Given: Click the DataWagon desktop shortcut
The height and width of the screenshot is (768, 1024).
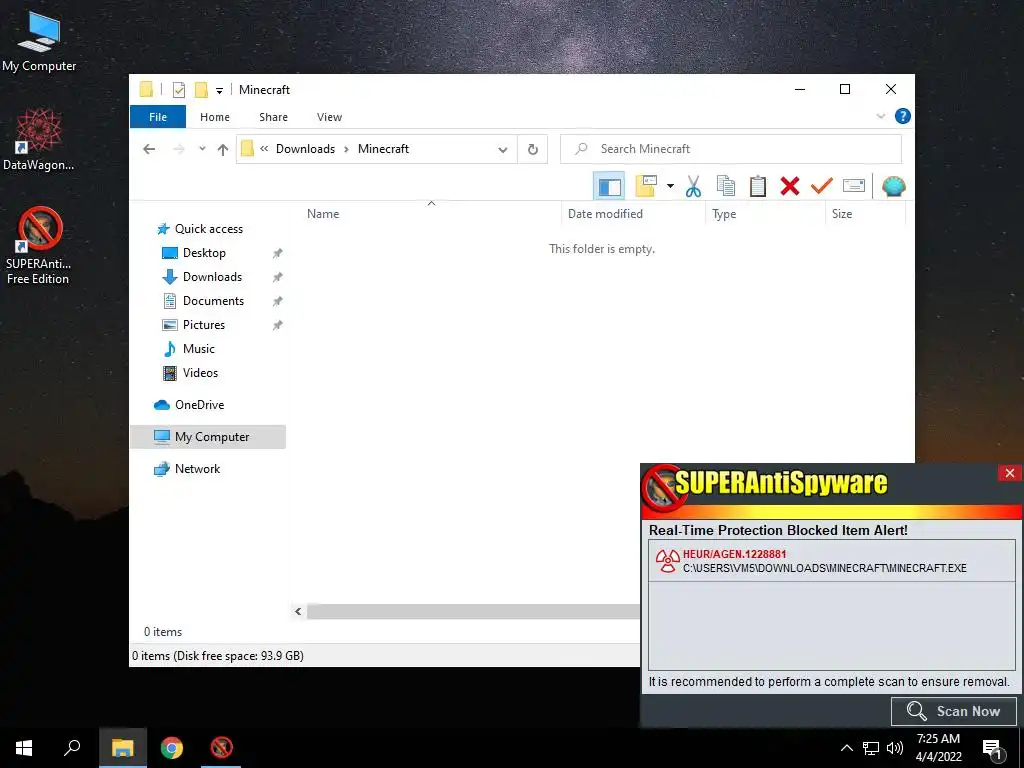Looking at the screenshot, I should click(39, 139).
